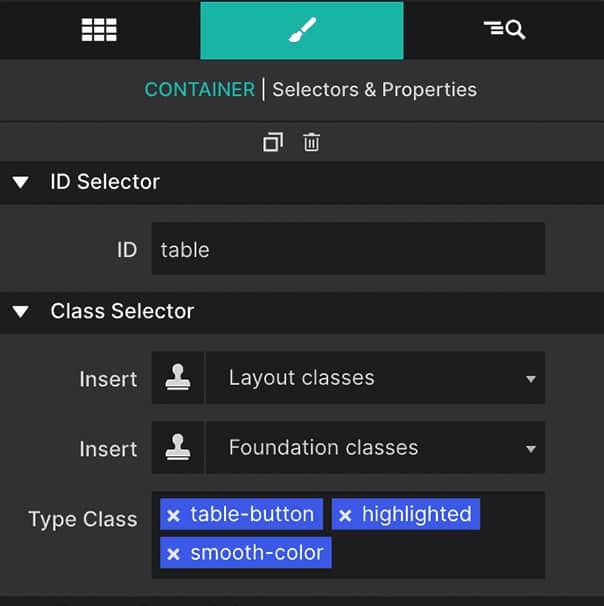Click the duplicate container icon
This screenshot has width=604, height=606.
point(273,142)
